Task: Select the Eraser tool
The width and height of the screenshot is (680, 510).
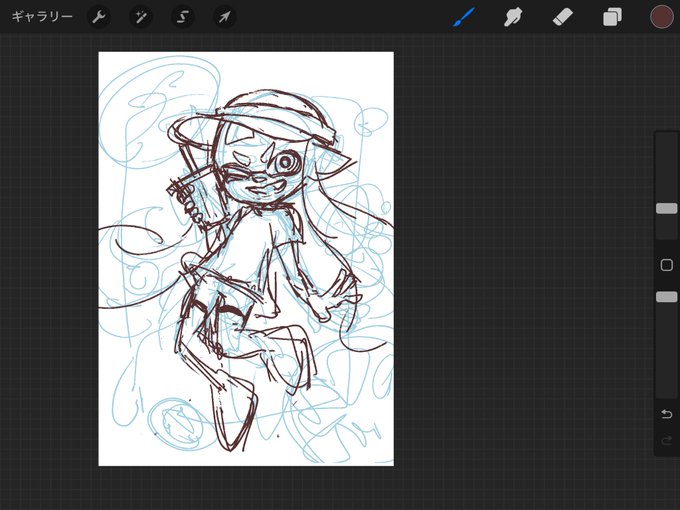Action: pyautogui.click(x=562, y=17)
